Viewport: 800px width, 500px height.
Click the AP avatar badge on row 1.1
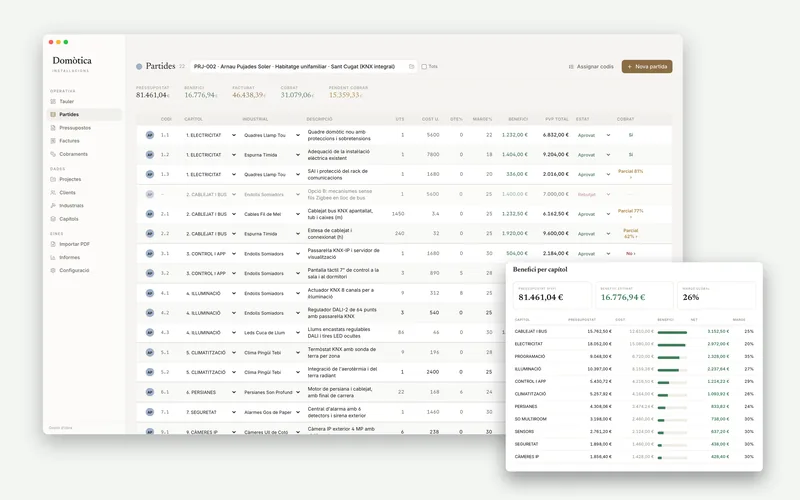pyautogui.click(x=149, y=135)
